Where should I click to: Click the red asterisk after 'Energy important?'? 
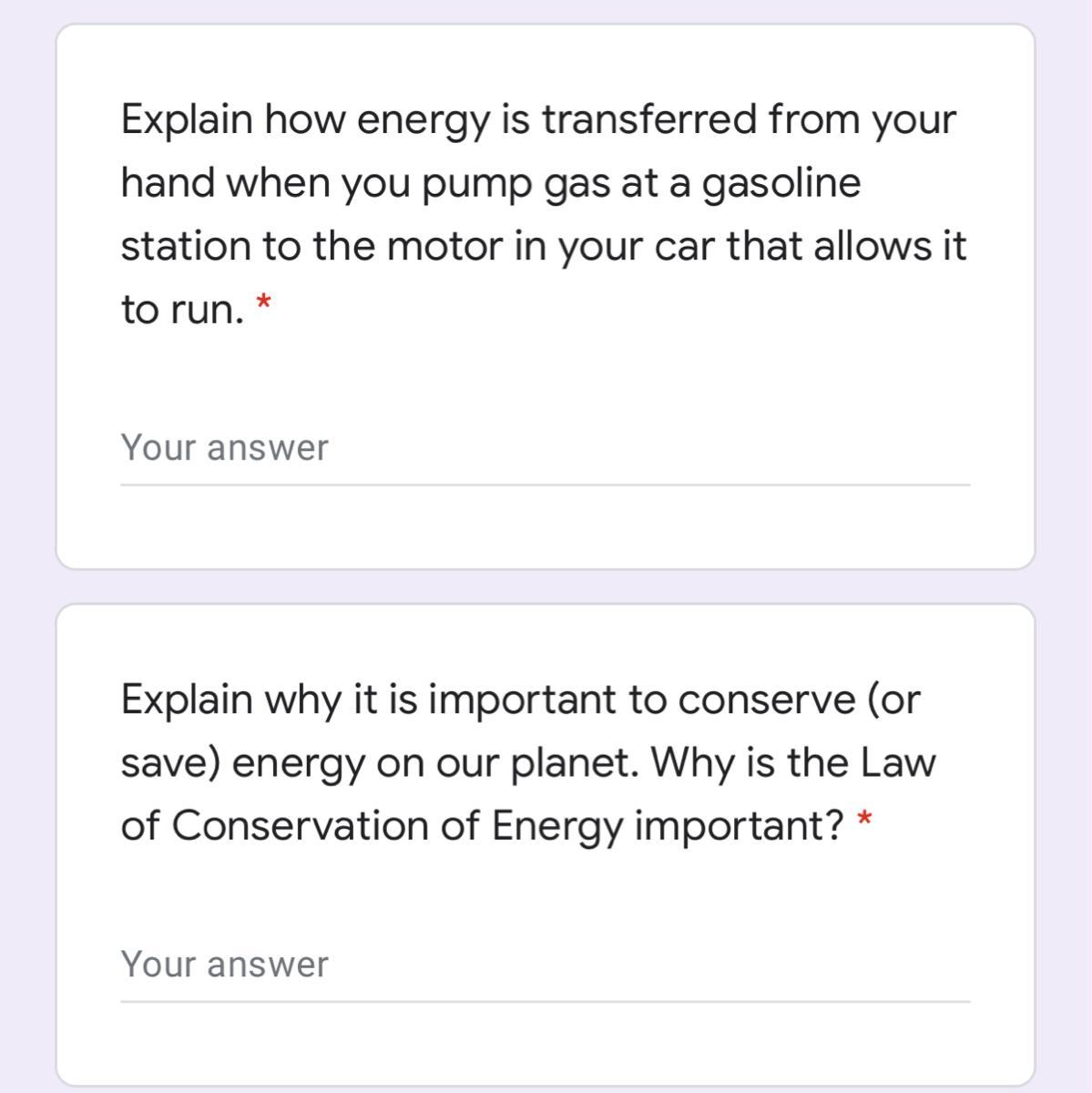tap(865, 820)
